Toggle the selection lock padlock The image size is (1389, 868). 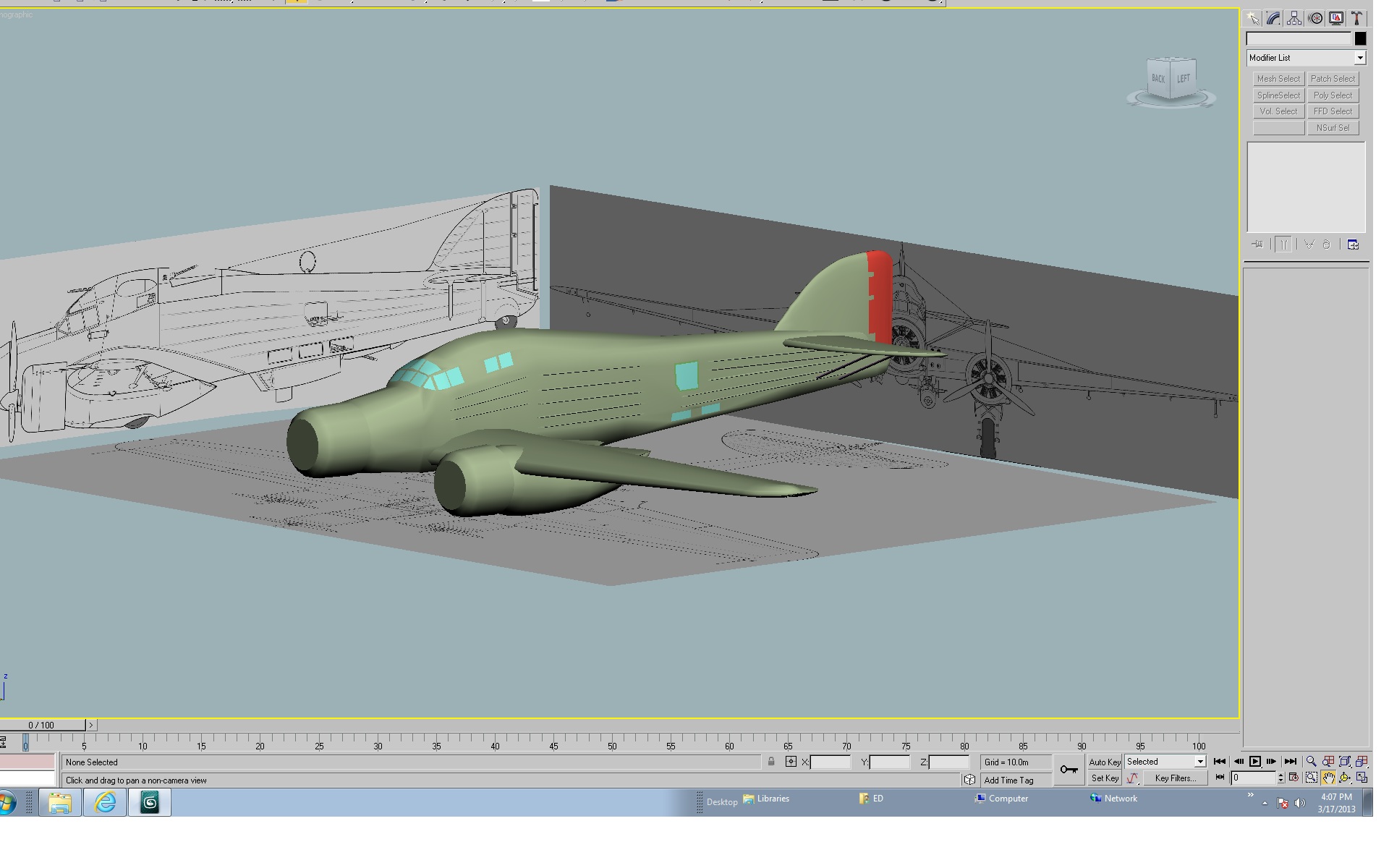click(x=771, y=762)
